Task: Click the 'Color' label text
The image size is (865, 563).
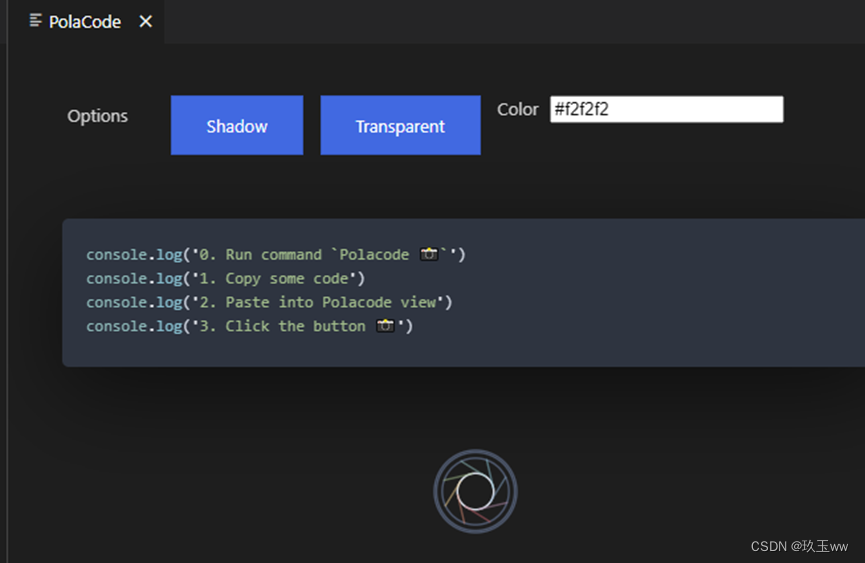Action: click(x=517, y=109)
